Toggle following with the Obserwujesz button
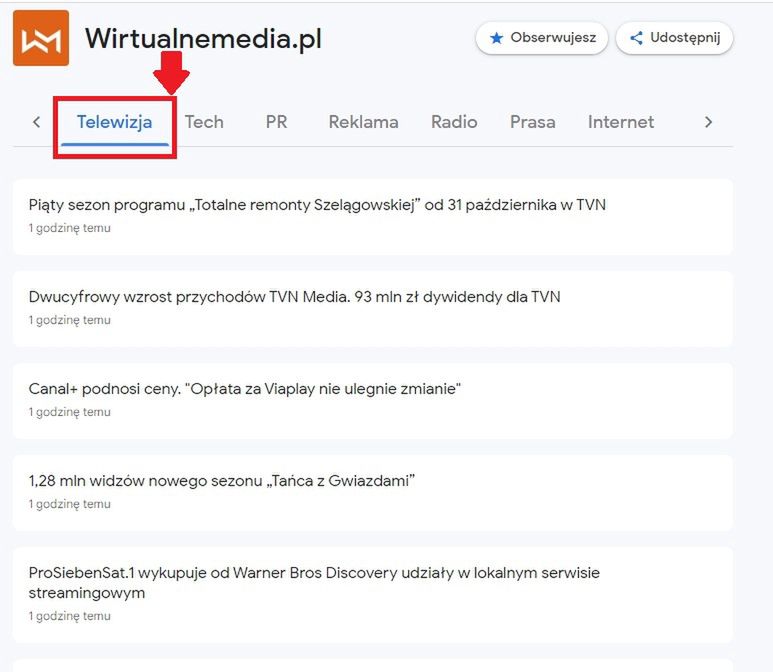 point(542,38)
